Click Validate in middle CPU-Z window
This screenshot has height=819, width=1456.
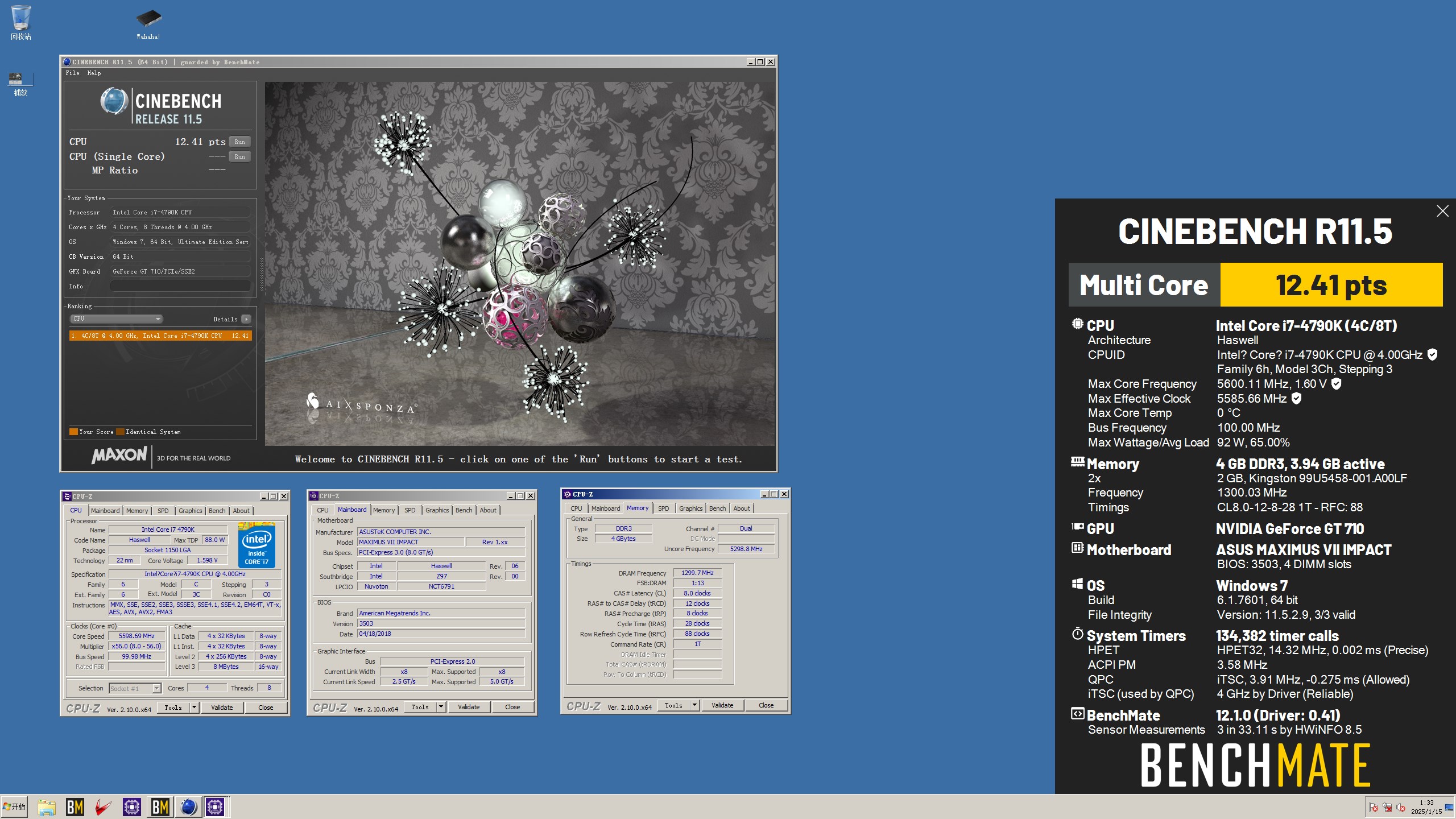[x=469, y=707]
